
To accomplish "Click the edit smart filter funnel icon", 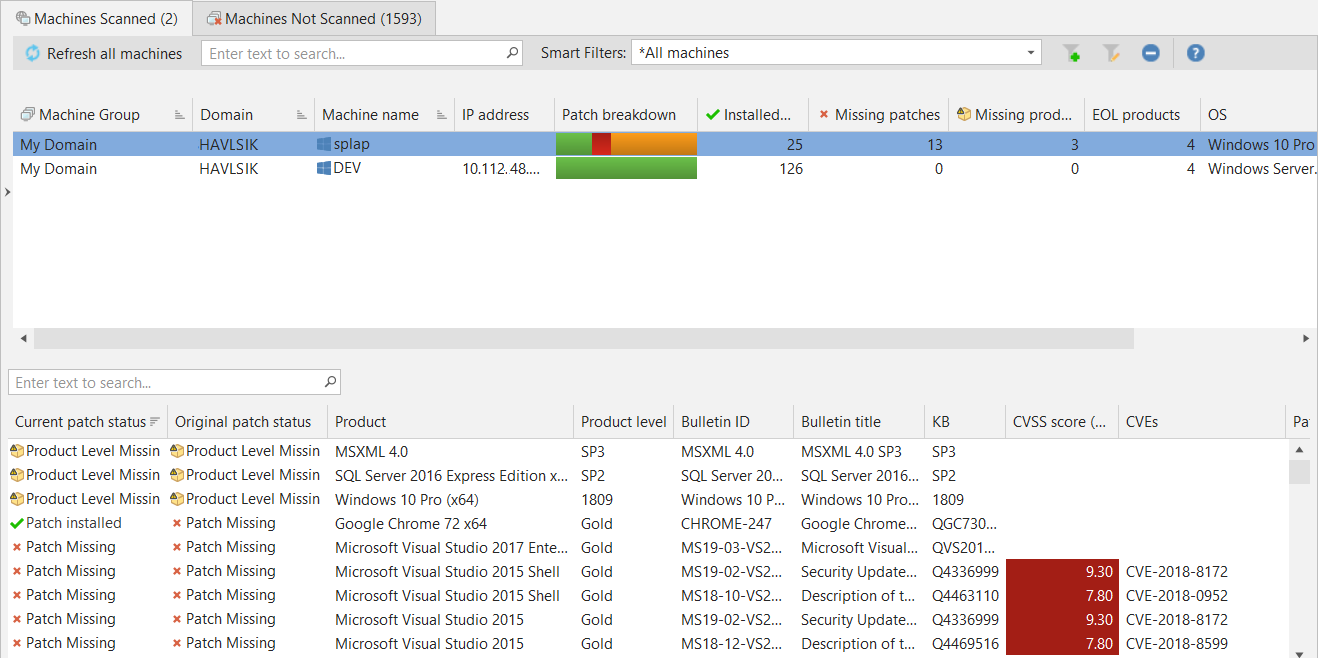I will click(1111, 53).
